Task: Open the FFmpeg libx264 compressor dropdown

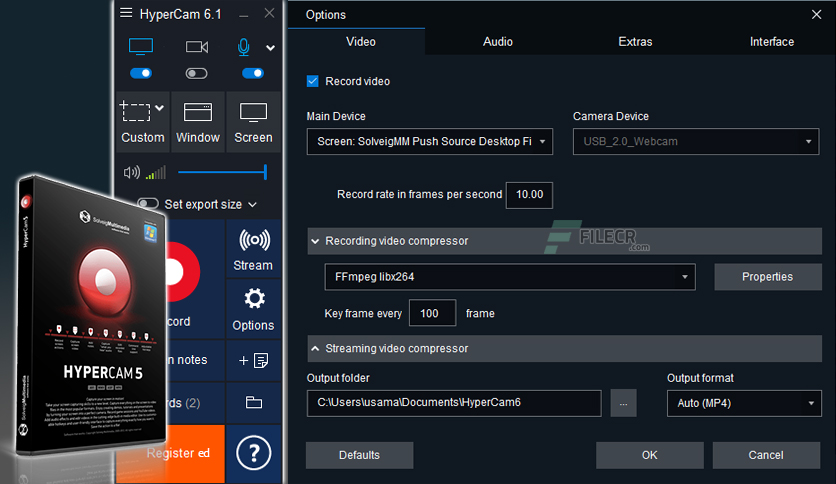Action: pos(510,277)
